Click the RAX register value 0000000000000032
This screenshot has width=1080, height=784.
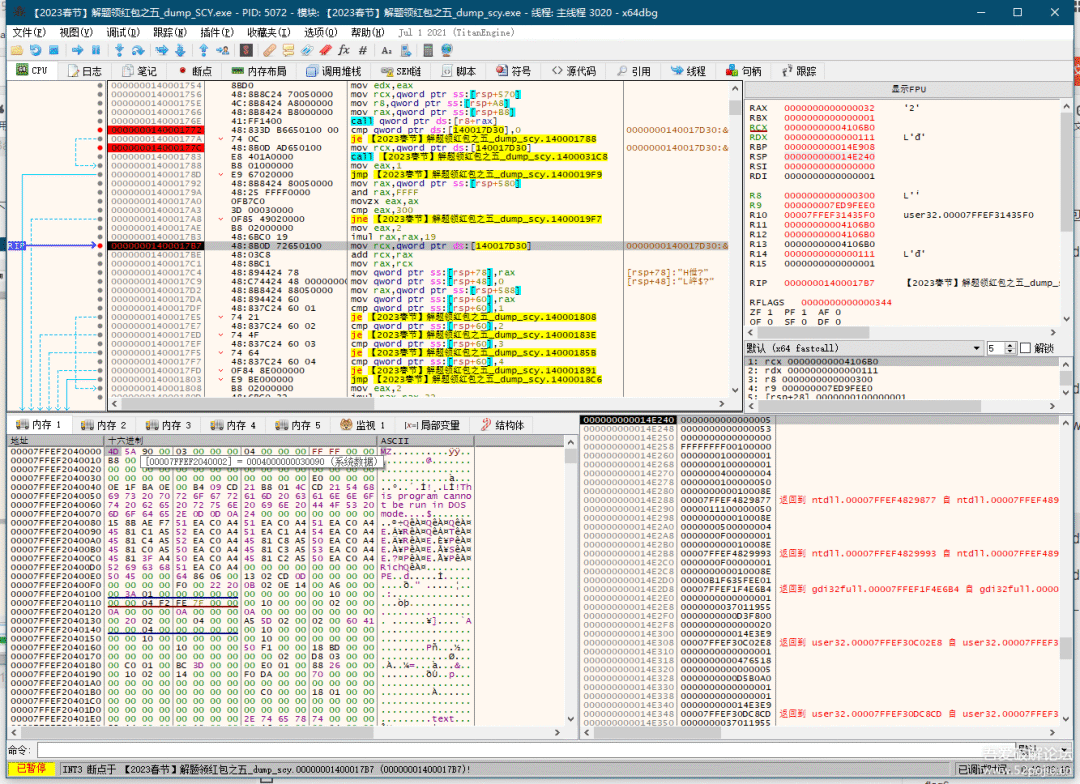[x=829, y=108]
